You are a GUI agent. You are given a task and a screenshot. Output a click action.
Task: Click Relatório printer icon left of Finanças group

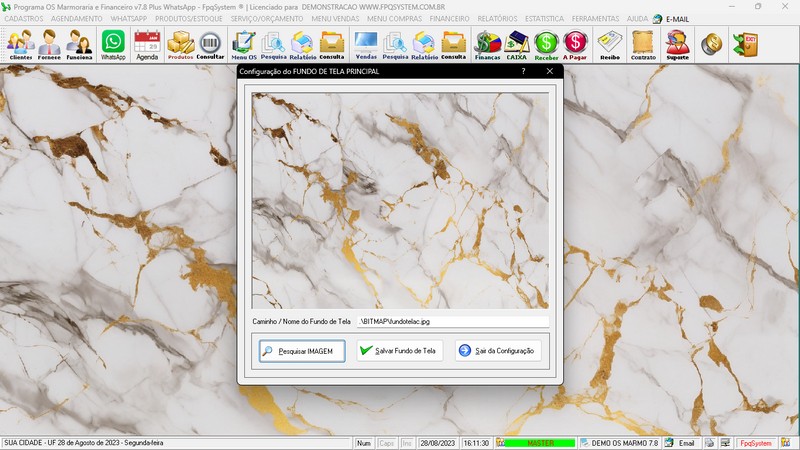(x=424, y=45)
